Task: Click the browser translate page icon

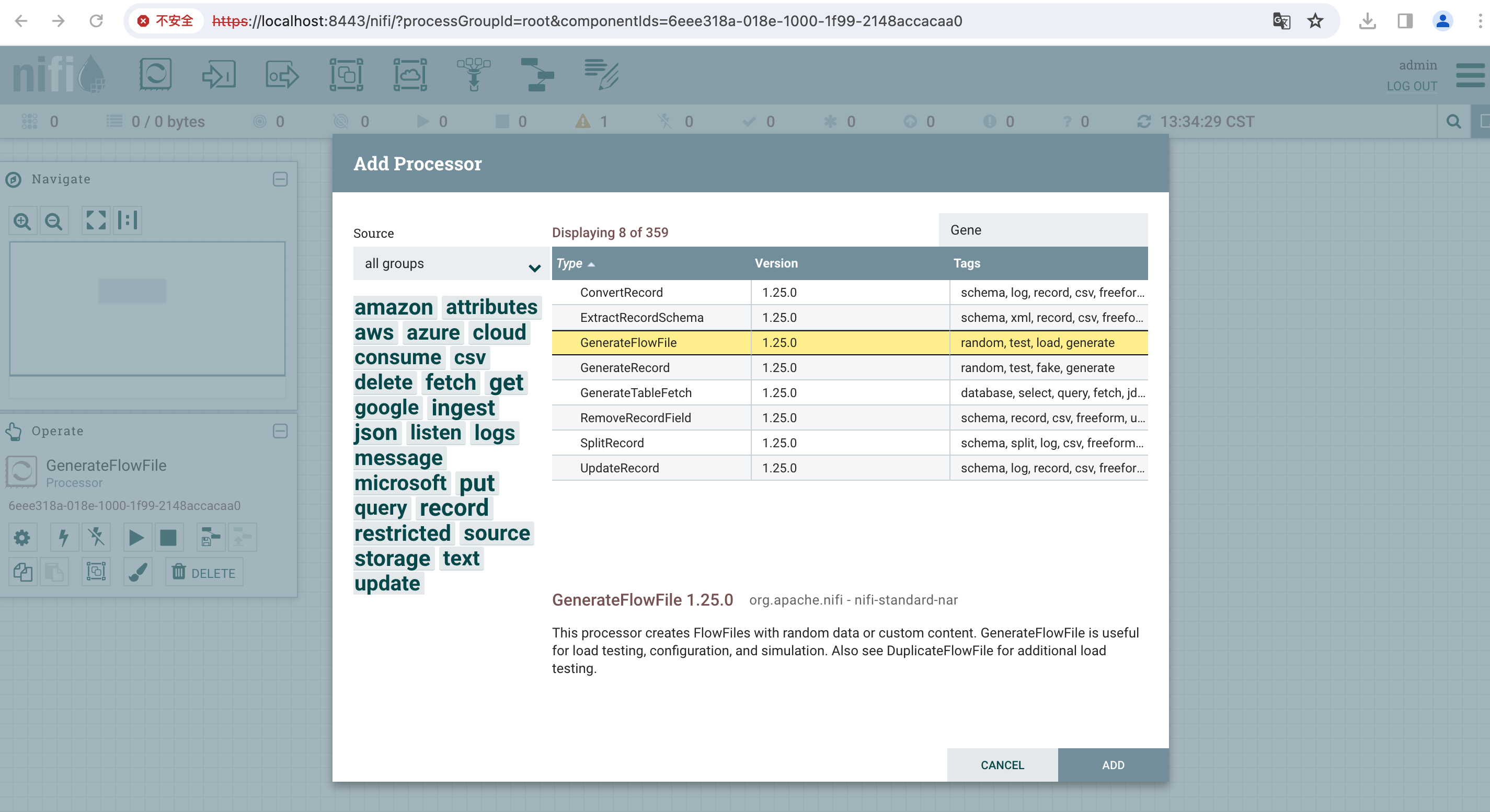Action: 1281,21
